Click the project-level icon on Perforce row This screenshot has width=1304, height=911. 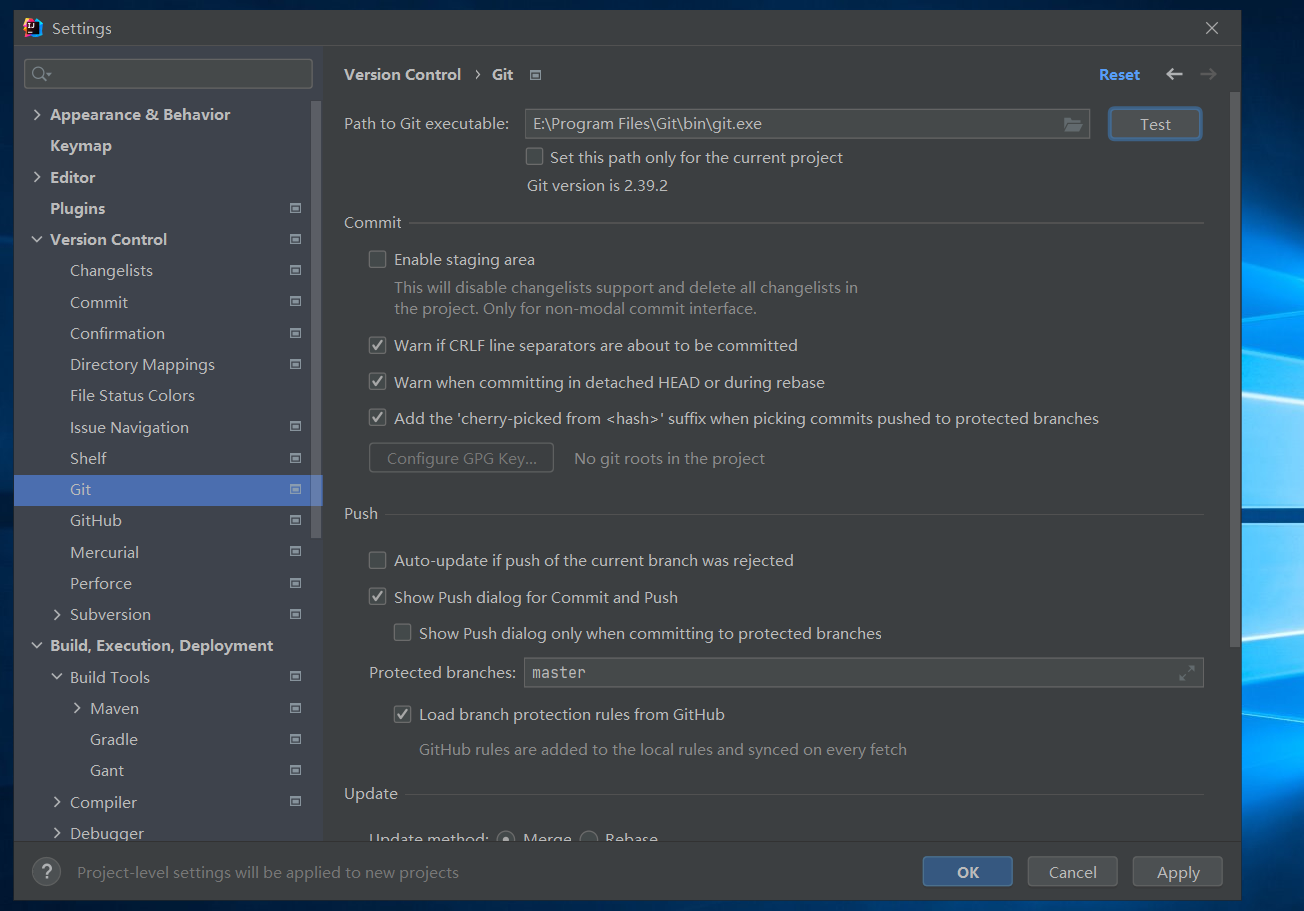(x=295, y=583)
